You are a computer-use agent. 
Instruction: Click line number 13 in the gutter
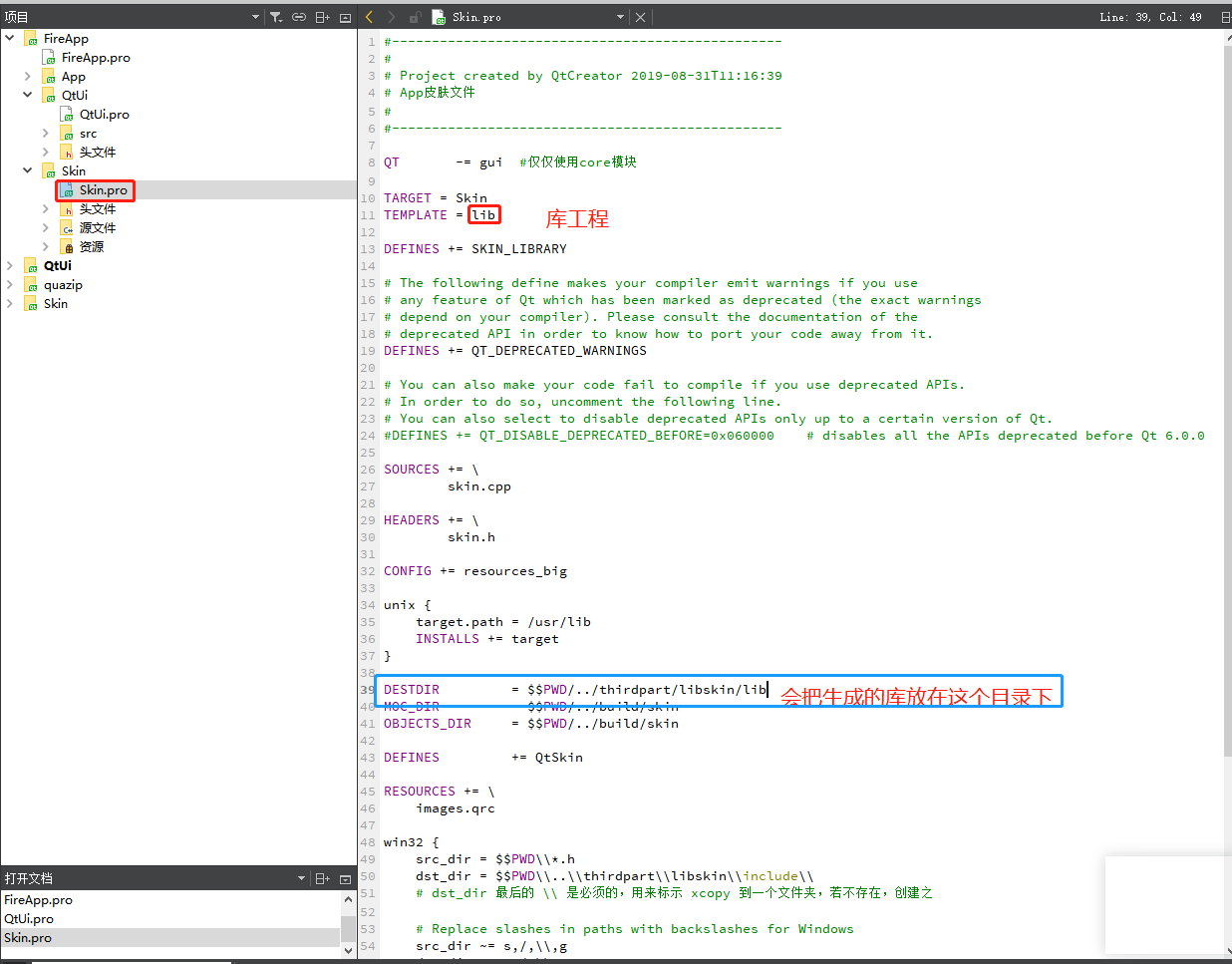tap(368, 249)
